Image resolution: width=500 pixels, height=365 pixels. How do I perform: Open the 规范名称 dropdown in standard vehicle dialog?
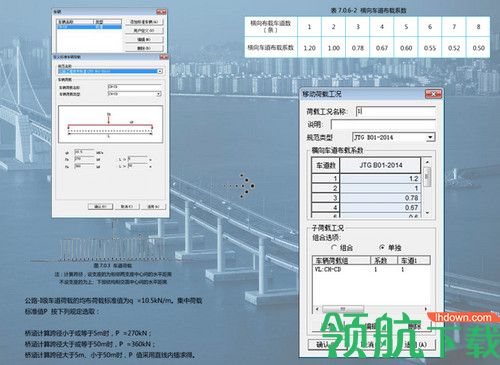coord(160,71)
